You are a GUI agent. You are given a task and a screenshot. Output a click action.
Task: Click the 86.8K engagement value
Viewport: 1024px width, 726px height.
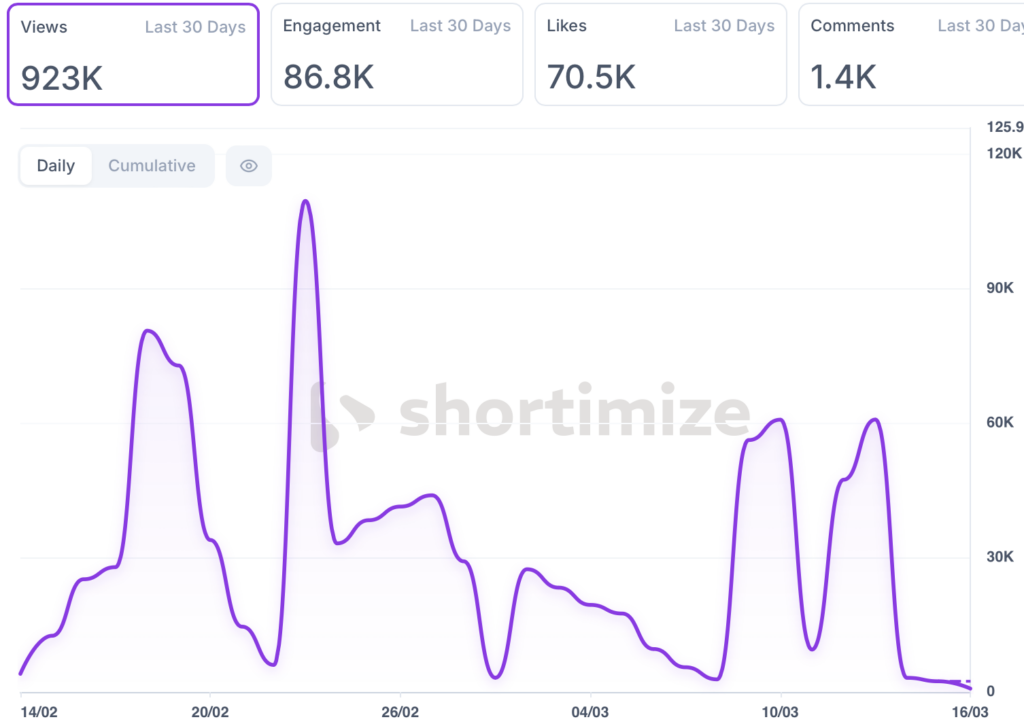point(328,78)
